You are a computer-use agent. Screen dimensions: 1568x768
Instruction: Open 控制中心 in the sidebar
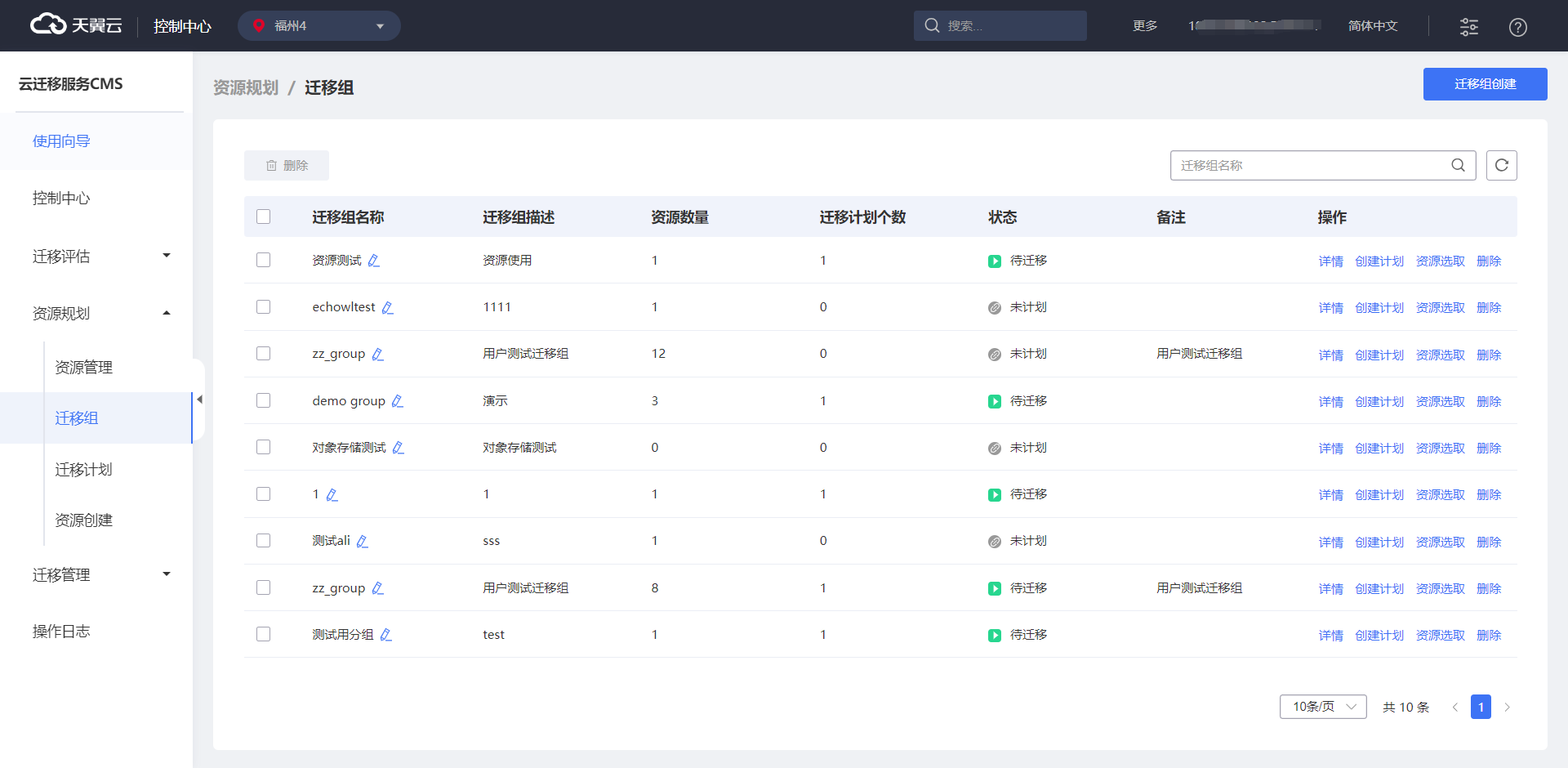(x=96, y=198)
